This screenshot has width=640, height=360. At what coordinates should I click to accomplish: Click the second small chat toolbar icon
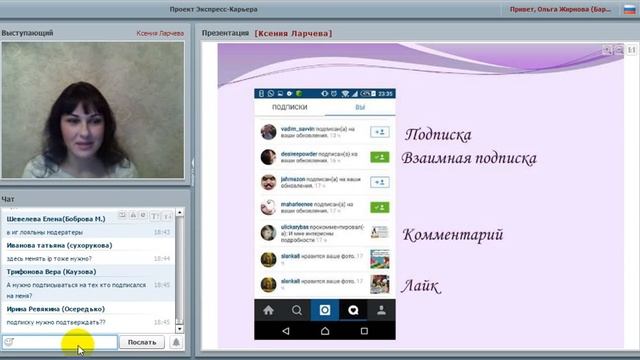tap(133, 215)
